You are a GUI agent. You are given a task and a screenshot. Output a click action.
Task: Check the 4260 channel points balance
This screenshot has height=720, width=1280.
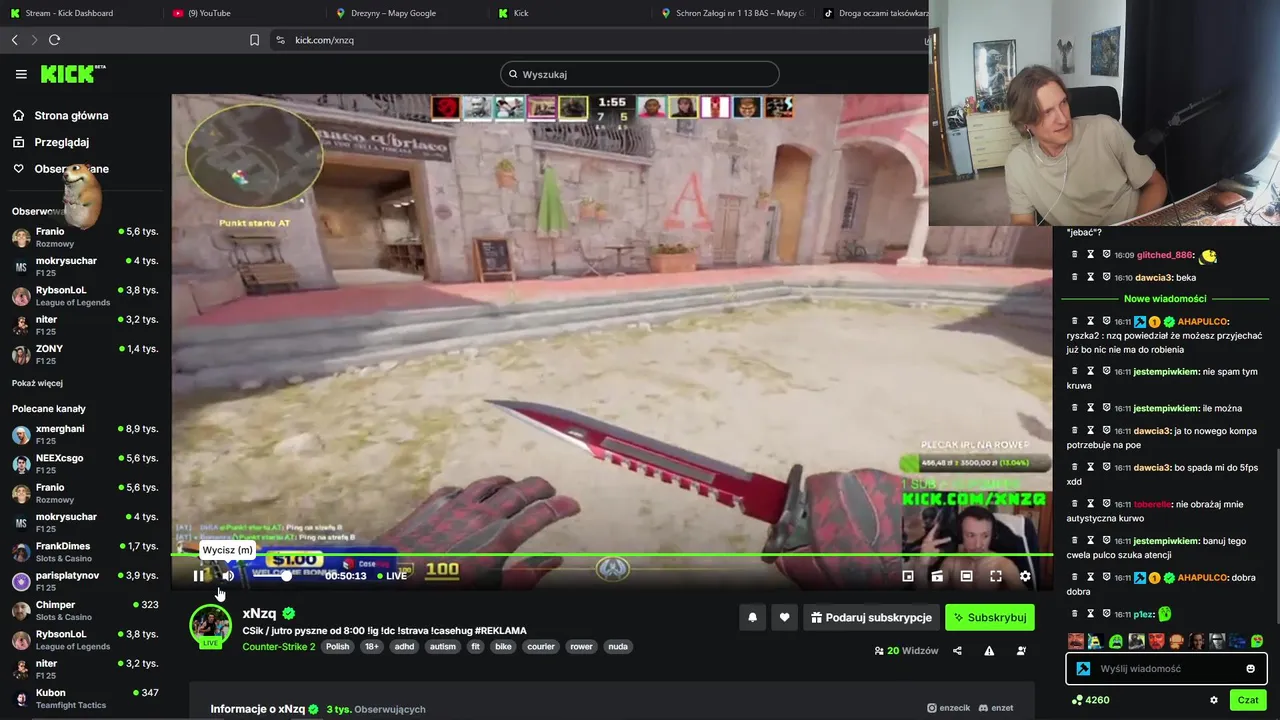pyautogui.click(x=1090, y=700)
